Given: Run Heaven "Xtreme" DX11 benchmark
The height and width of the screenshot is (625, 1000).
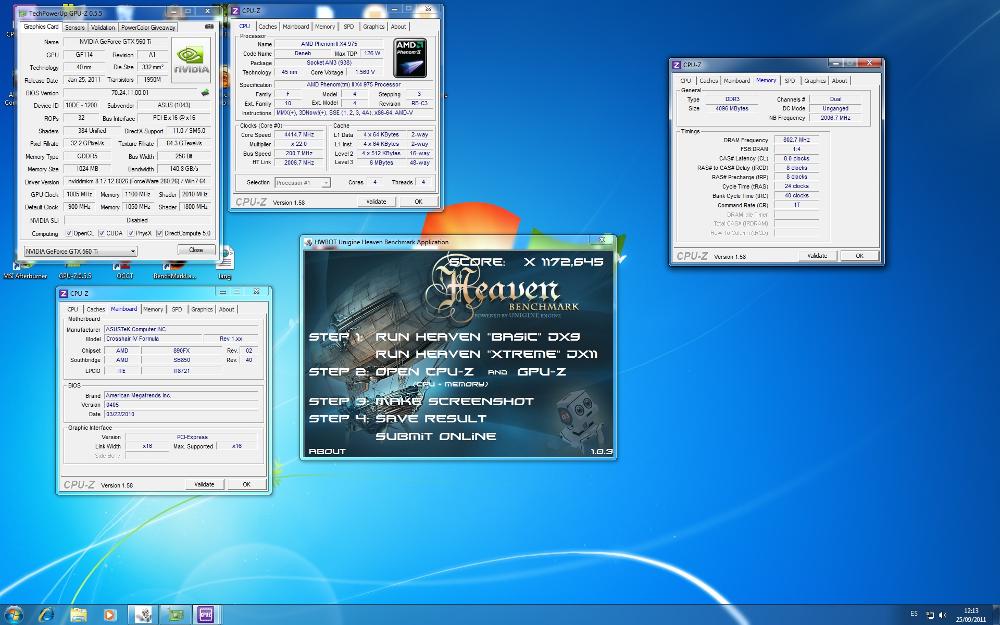Looking at the screenshot, I should (x=486, y=354).
